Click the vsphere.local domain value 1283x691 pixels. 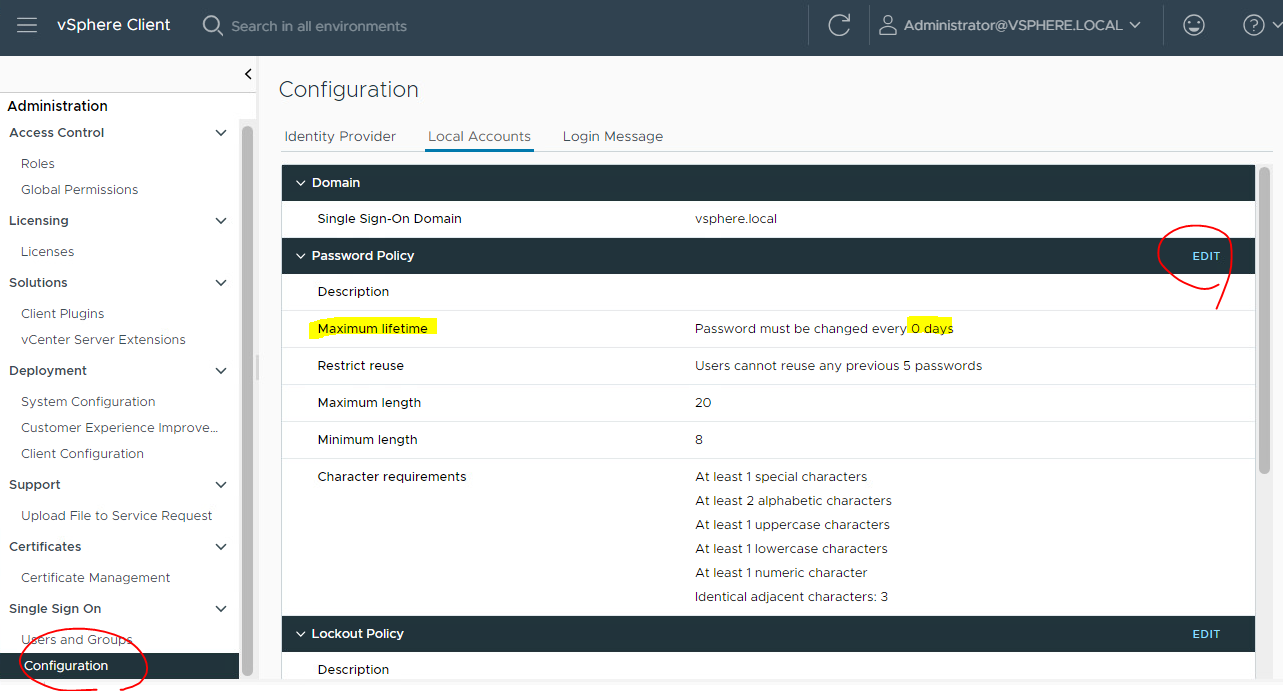736,219
